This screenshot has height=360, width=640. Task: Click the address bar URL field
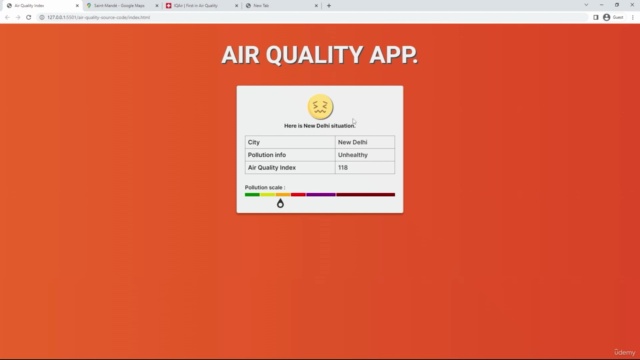pos(312,17)
